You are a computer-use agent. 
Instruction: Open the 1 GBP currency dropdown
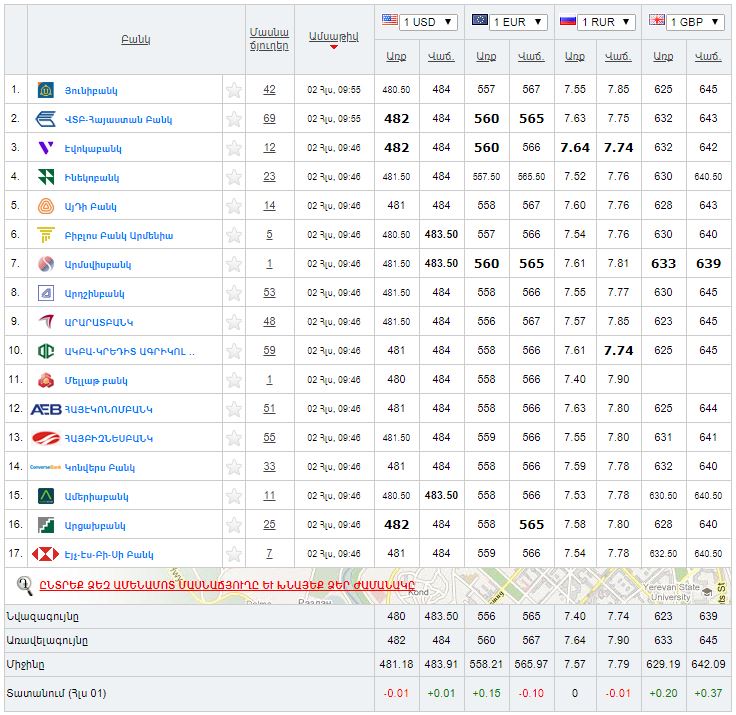[695, 22]
